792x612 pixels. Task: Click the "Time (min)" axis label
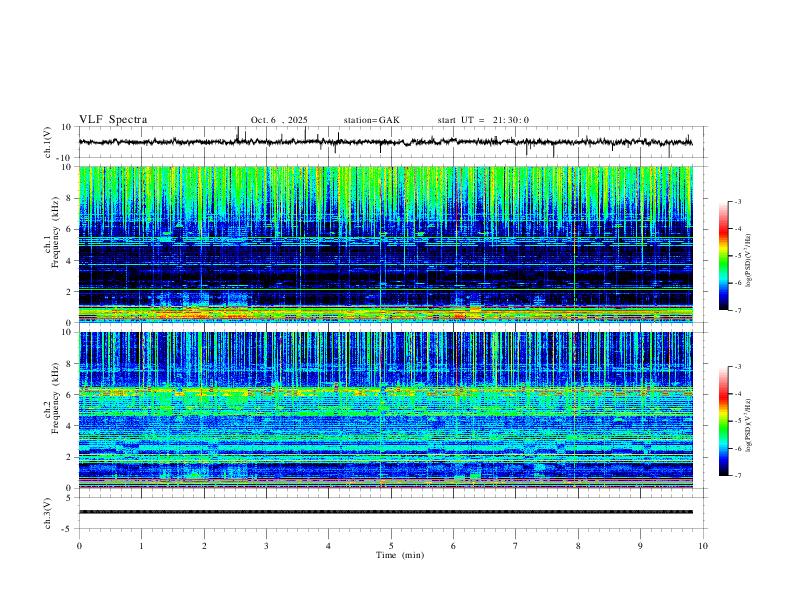tap(400, 555)
